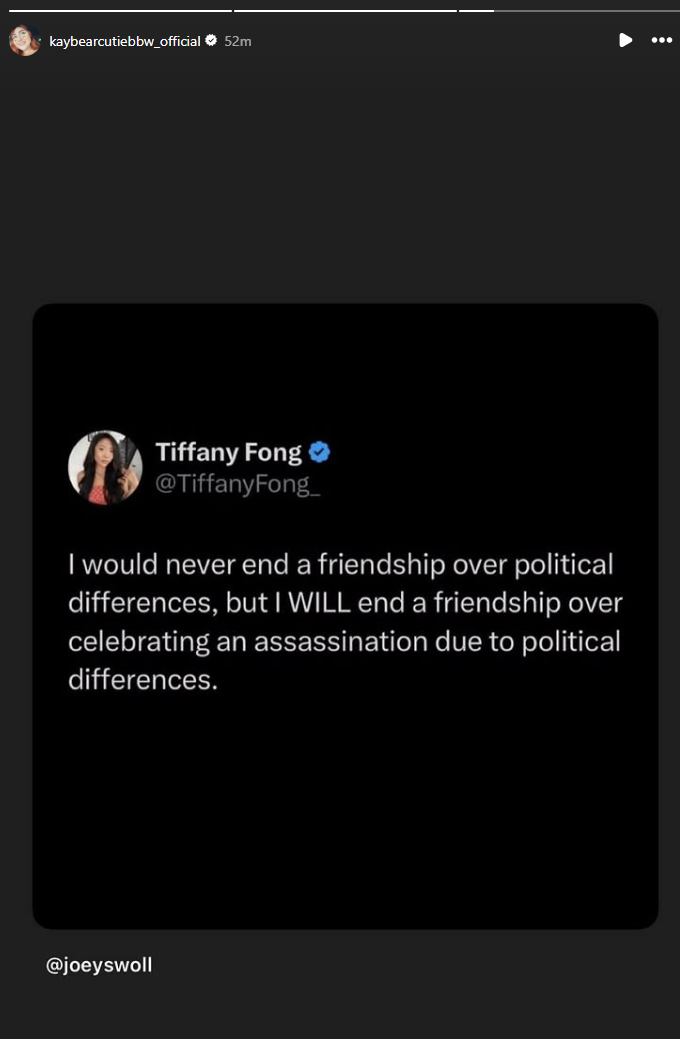680x1039 pixels.
Task: Click the @TiffanyFong_ handle
Action: pos(238,484)
